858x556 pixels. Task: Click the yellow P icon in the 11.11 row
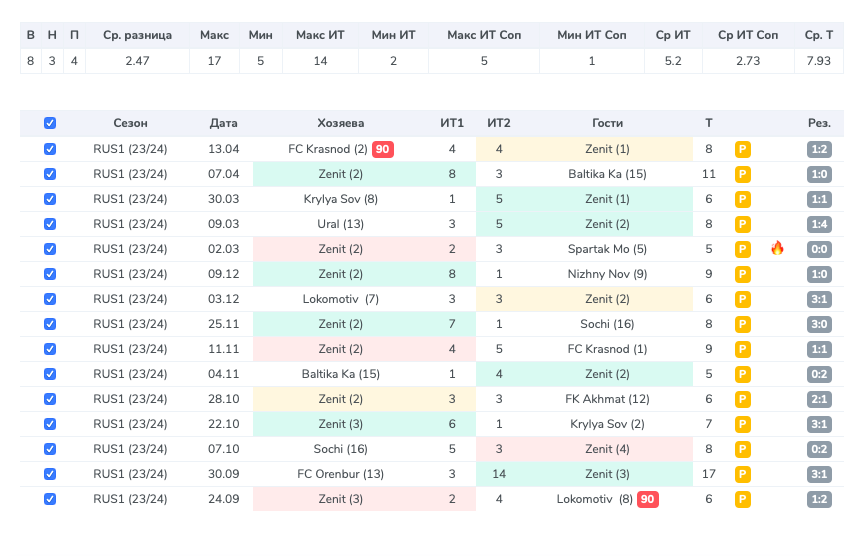(743, 349)
